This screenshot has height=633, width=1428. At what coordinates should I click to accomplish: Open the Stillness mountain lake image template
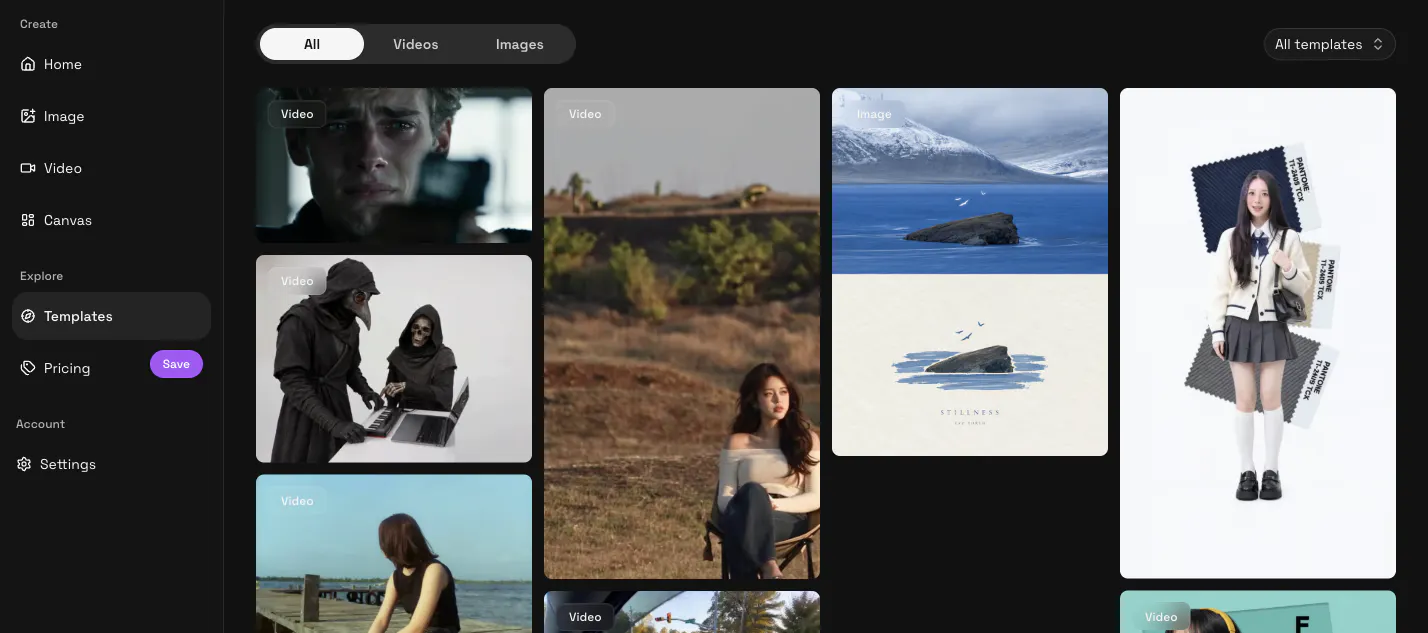tap(970, 272)
